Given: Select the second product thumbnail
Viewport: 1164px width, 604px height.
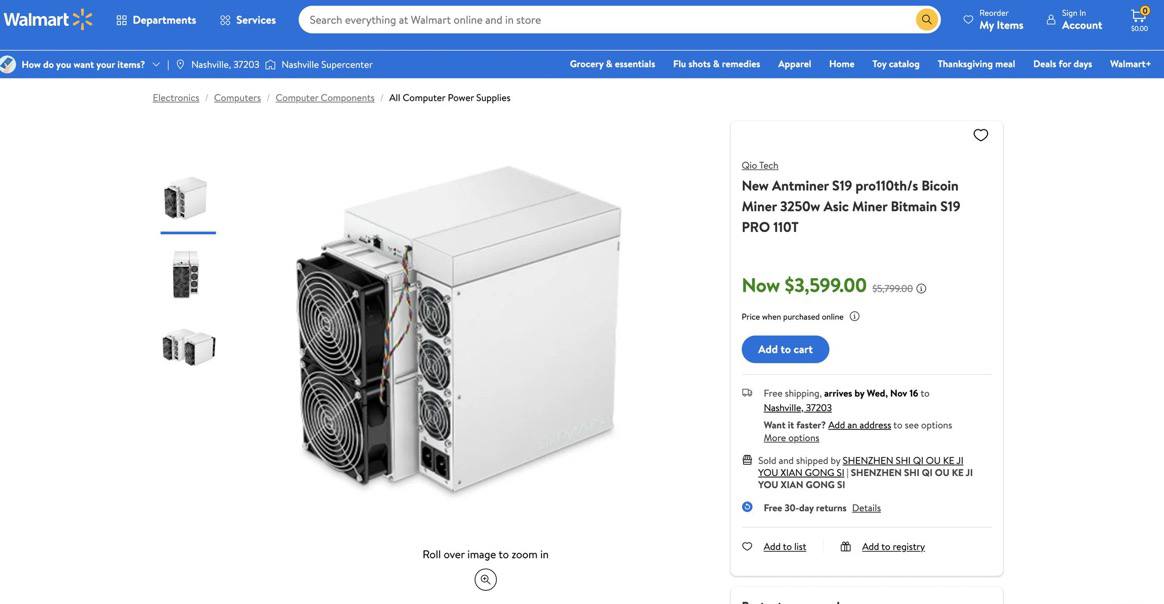Looking at the screenshot, I should (x=187, y=274).
